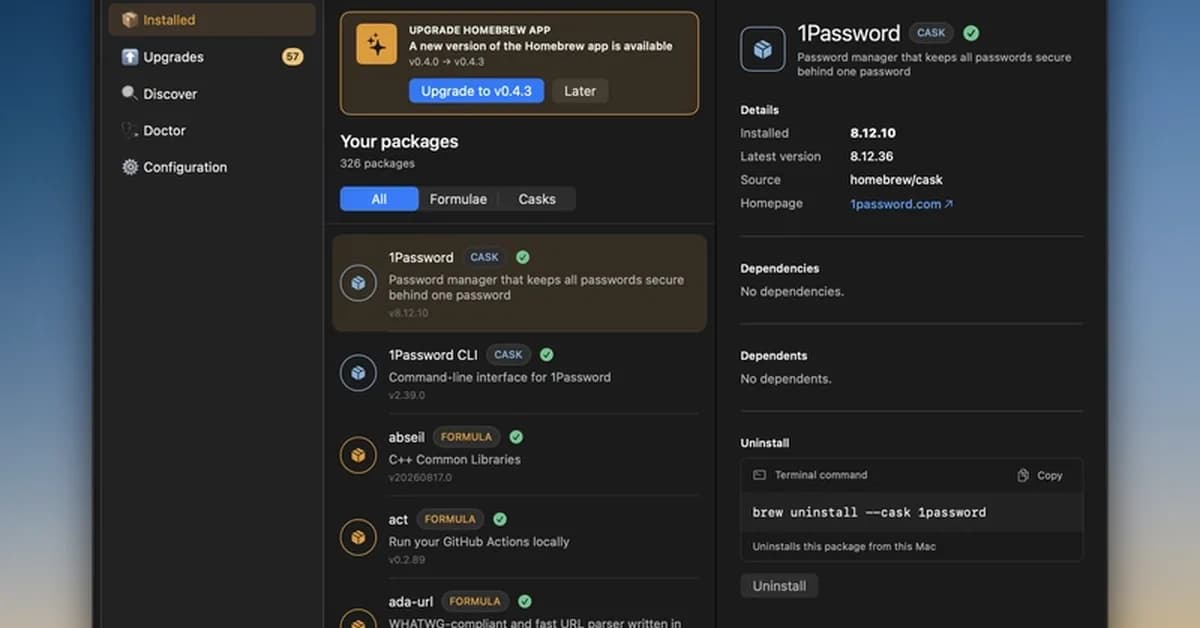This screenshot has width=1200, height=628.
Task: Click v2.39.0 version under 1Password CLI
Action: pyautogui.click(x=407, y=395)
